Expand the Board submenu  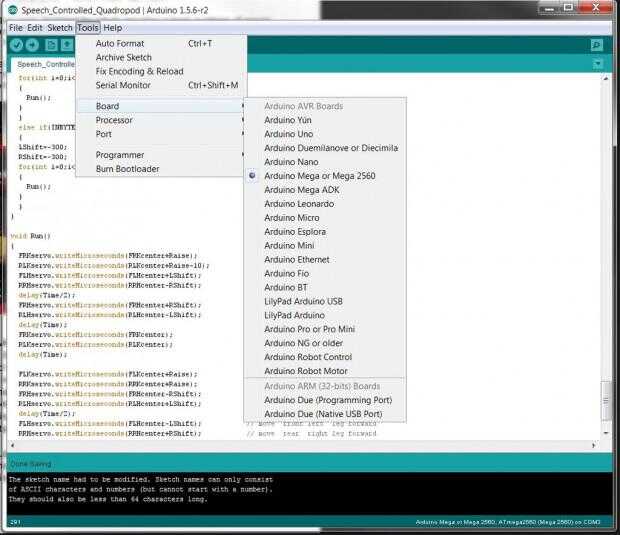point(161,106)
